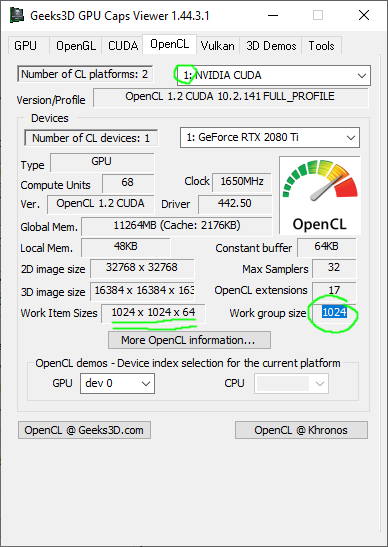
Task: Click the Work Item Sizes field
Action: tap(153, 313)
